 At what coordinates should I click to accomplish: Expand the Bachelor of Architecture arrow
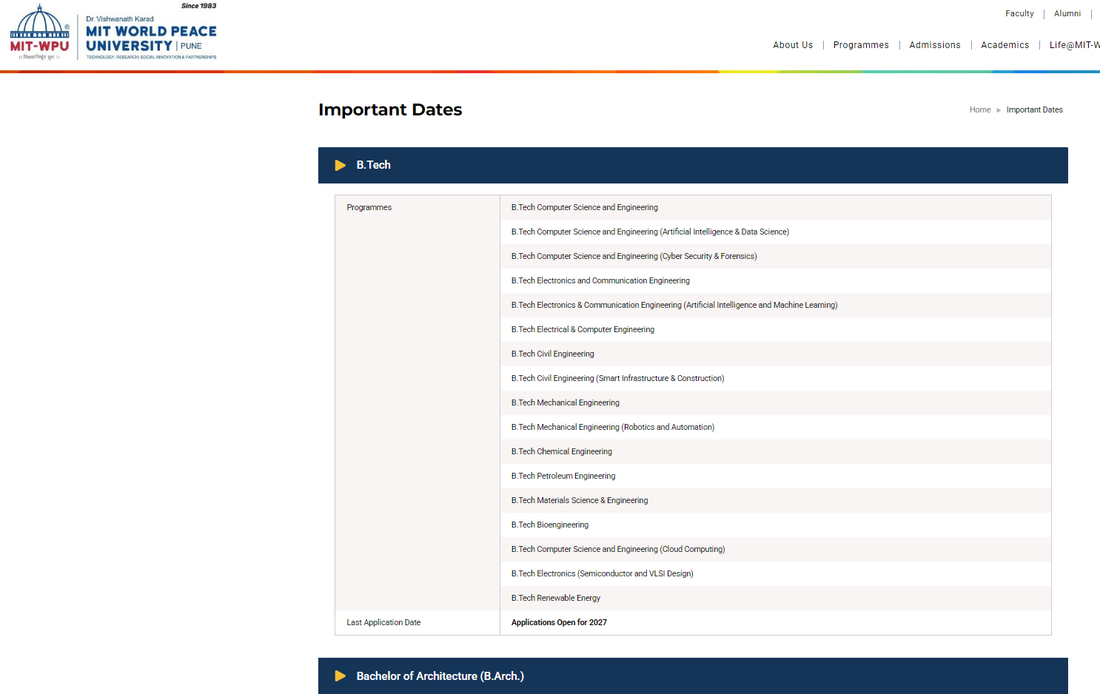click(x=340, y=676)
